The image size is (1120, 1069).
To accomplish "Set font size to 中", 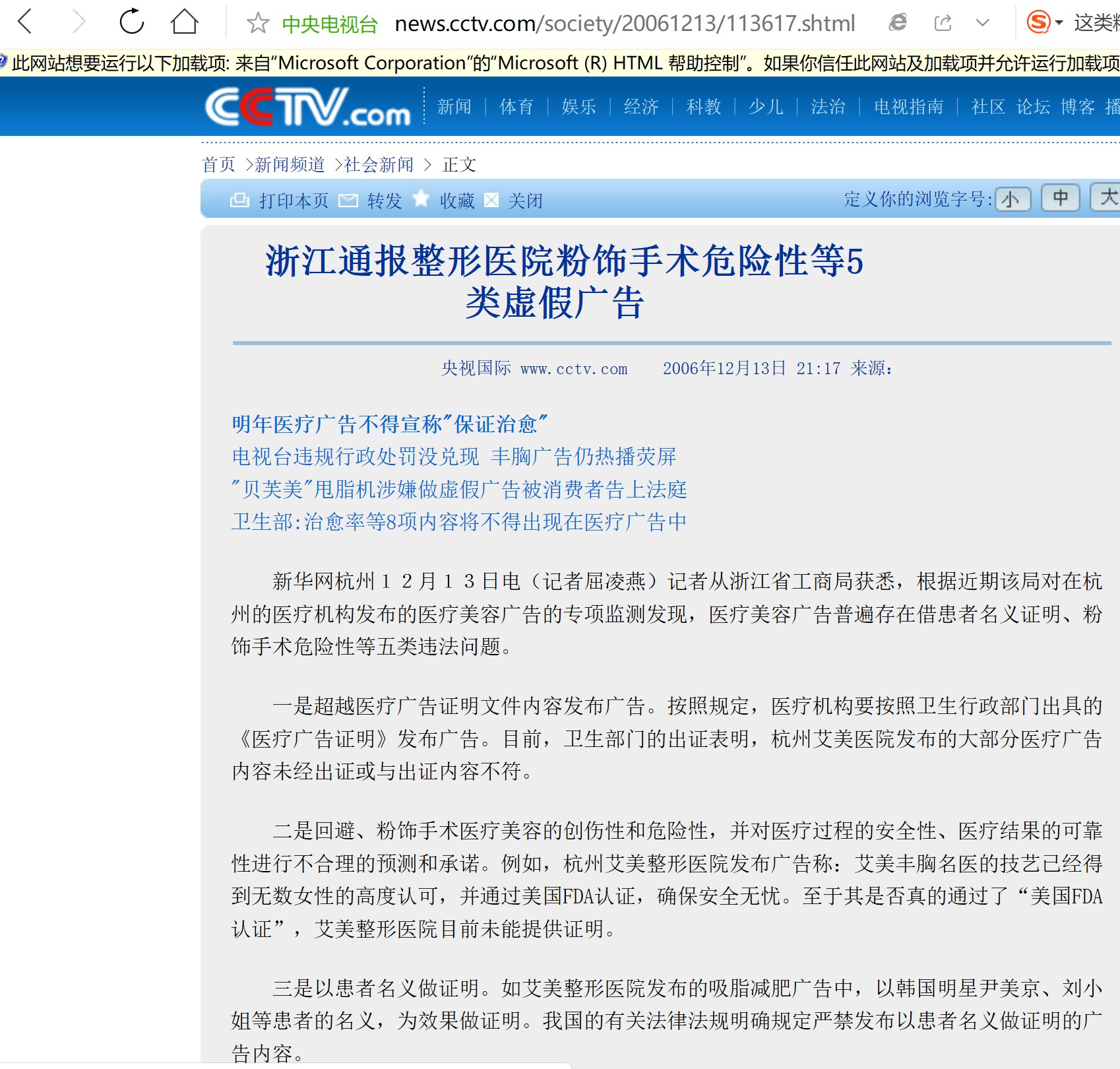I will pos(1061,197).
